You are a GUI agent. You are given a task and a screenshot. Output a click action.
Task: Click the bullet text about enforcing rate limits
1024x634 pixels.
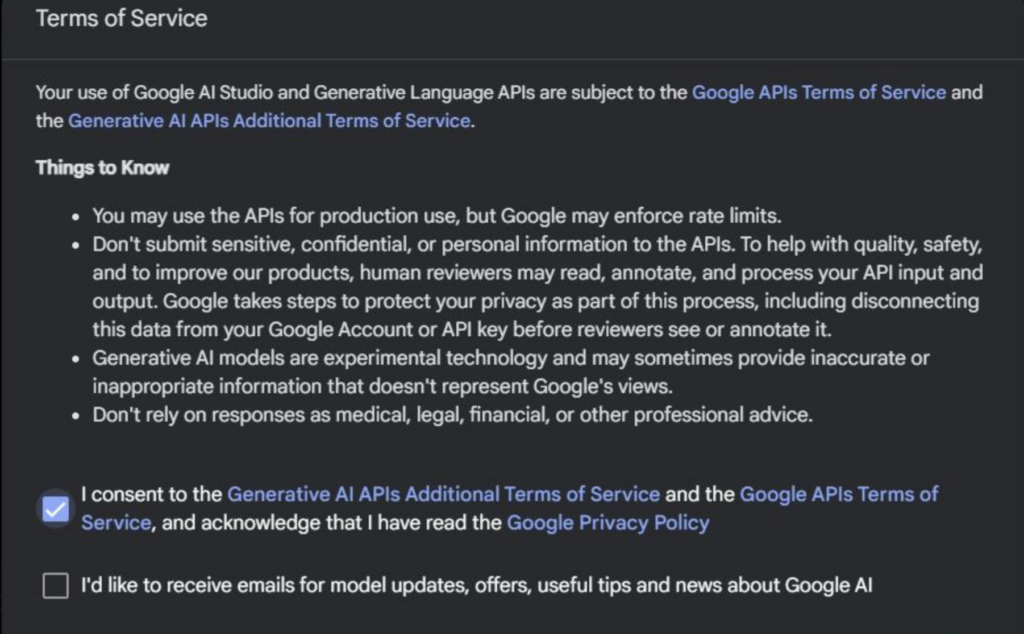pyautogui.click(x=436, y=216)
